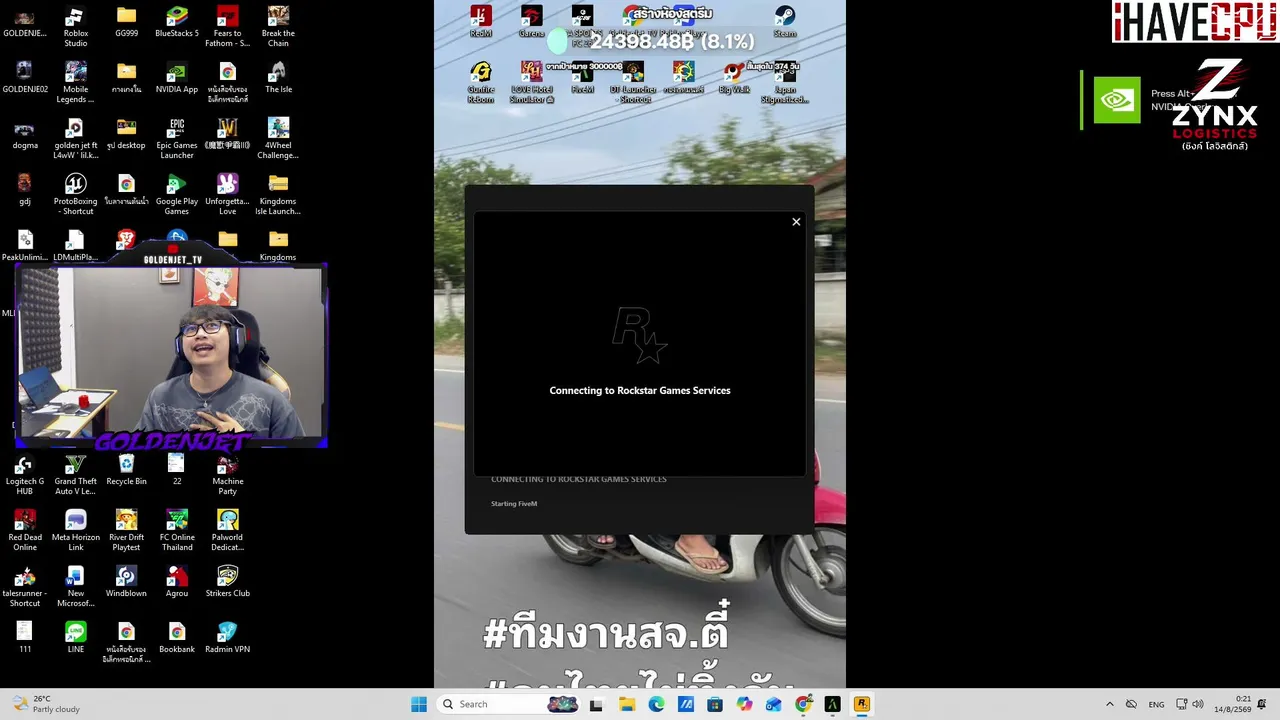
Task: Open the Machine Party game icon
Action: coord(228,475)
